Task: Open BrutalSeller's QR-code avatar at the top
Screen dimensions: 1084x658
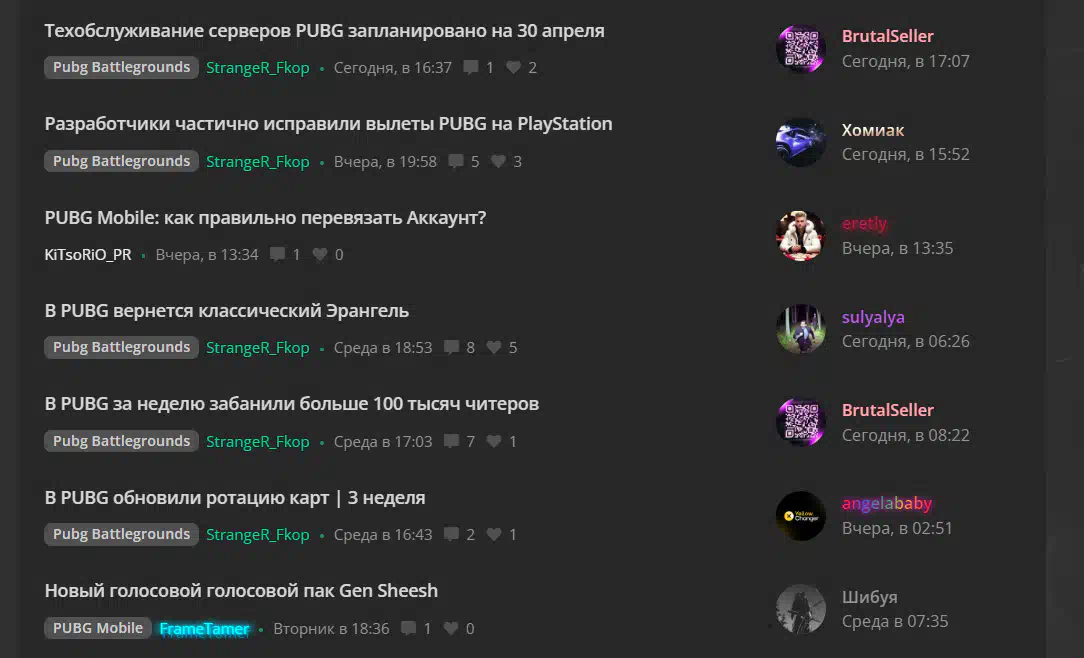Action: 801,48
